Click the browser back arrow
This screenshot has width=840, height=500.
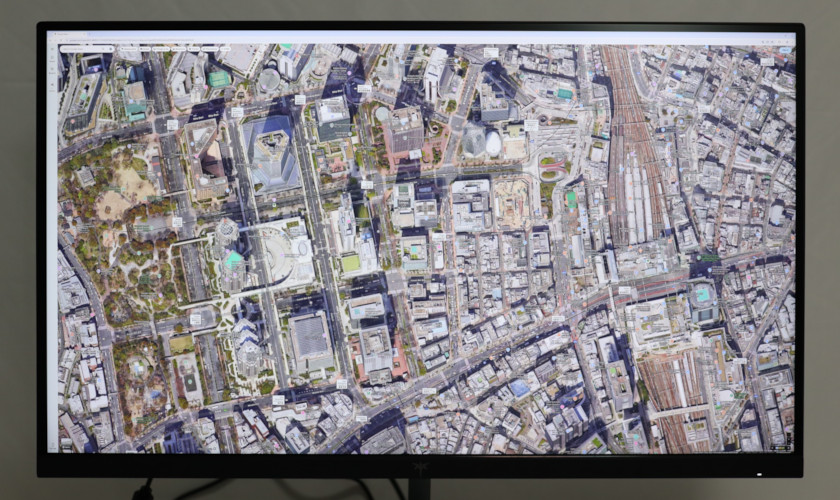click(51, 40)
